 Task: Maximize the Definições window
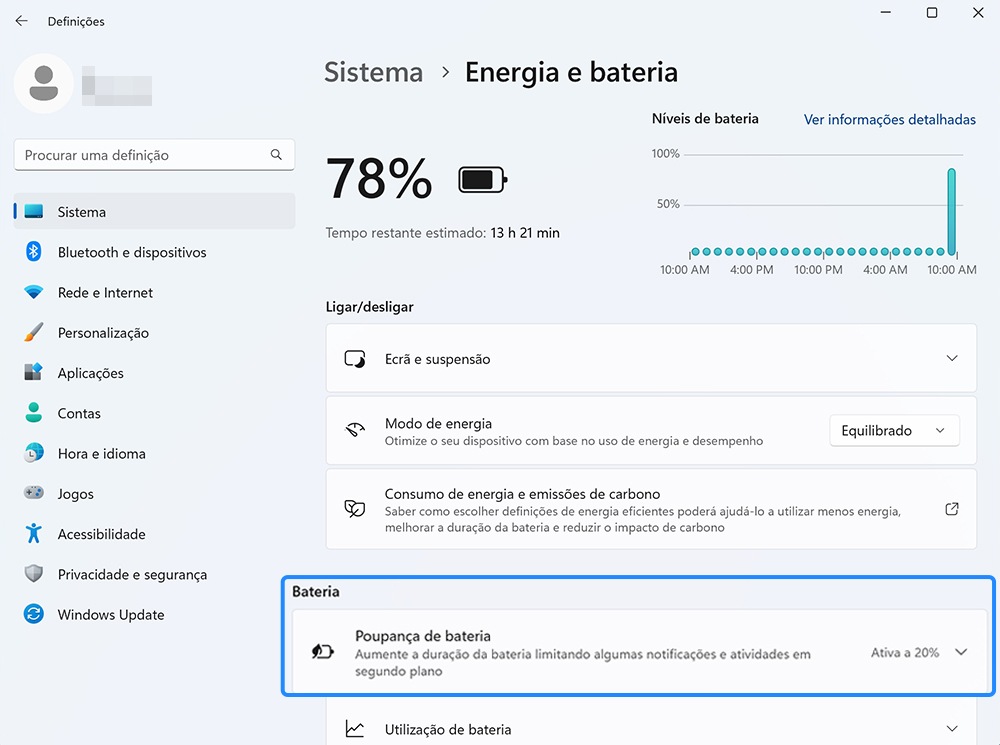tap(932, 13)
